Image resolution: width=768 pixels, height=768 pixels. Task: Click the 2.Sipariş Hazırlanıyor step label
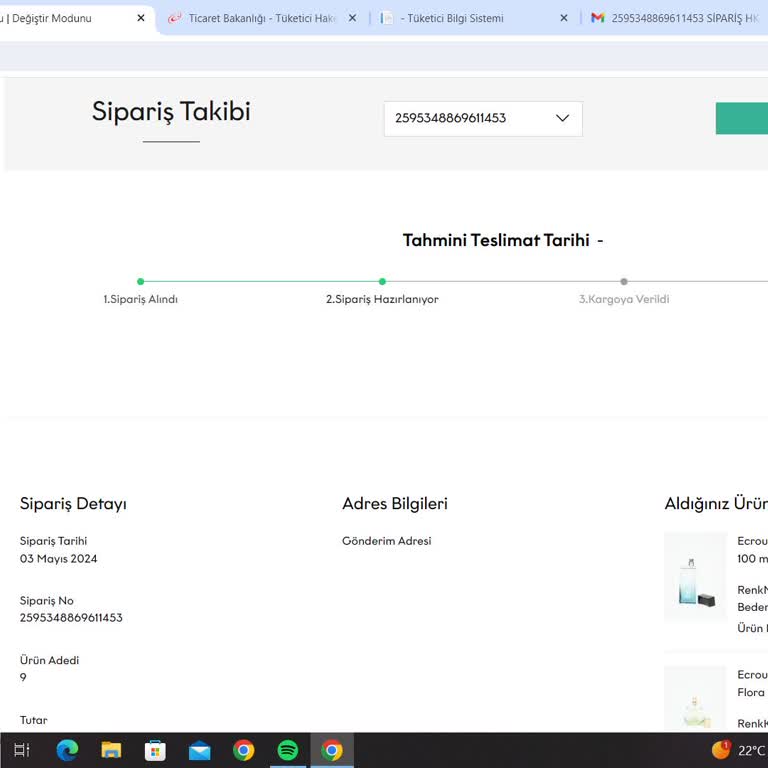(382, 299)
